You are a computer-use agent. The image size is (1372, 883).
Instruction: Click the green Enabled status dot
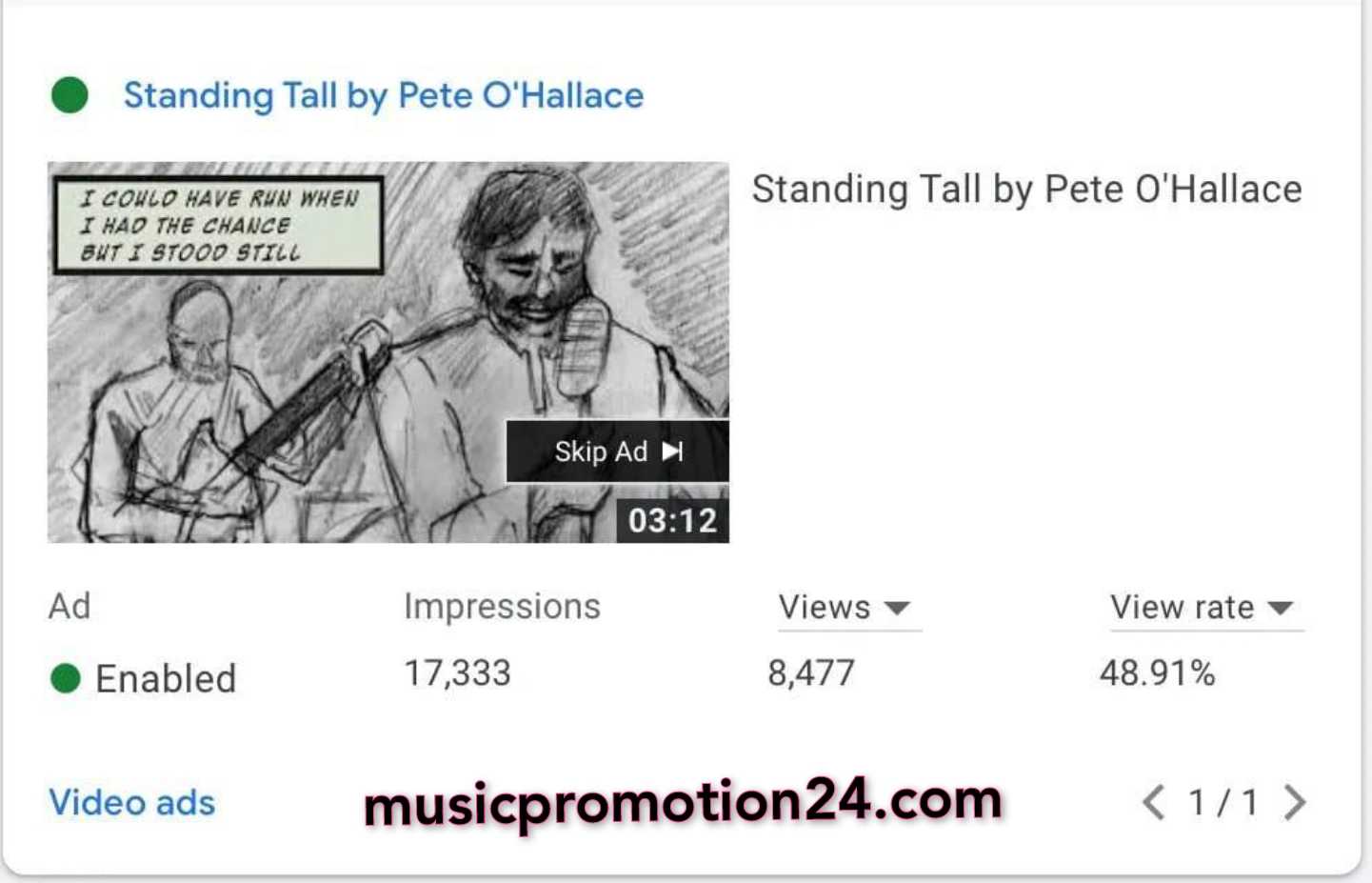click(x=66, y=679)
